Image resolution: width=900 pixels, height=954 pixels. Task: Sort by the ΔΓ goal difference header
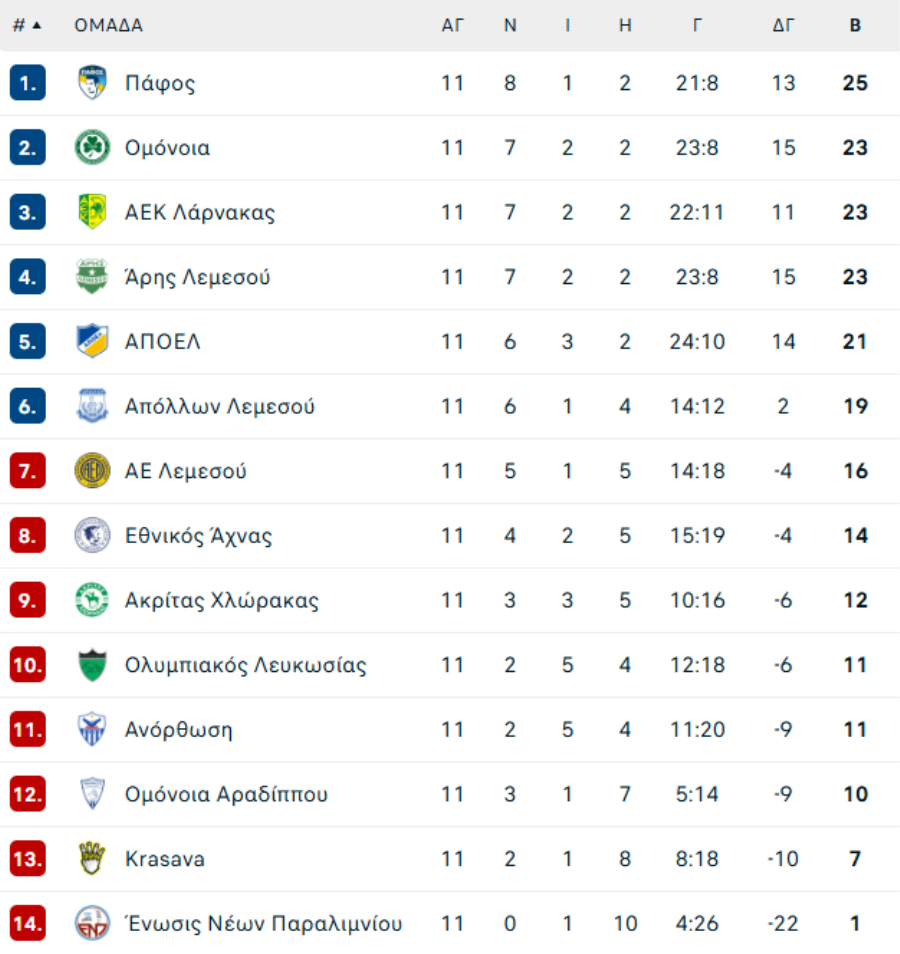(x=783, y=26)
